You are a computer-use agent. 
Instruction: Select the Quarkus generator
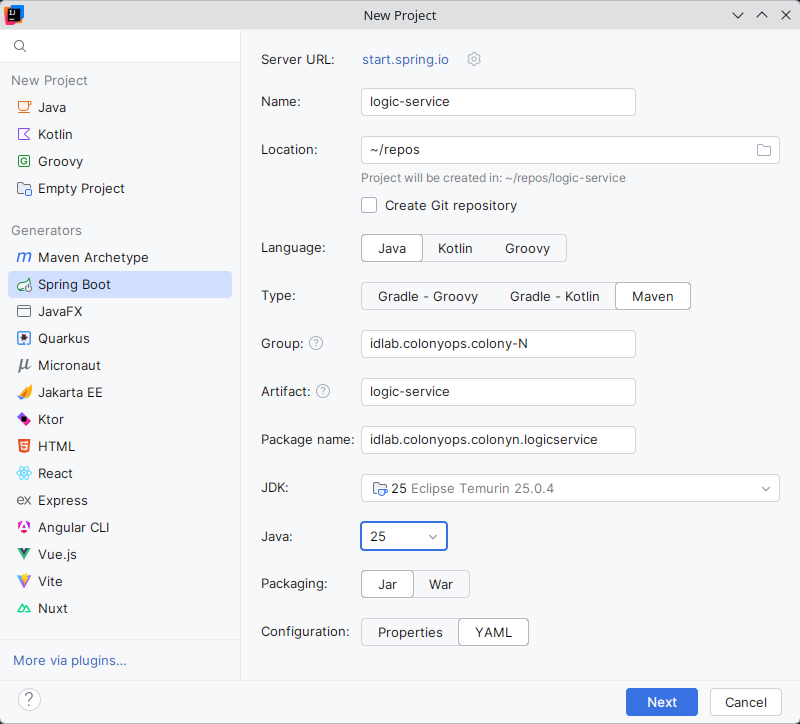[120, 338]
